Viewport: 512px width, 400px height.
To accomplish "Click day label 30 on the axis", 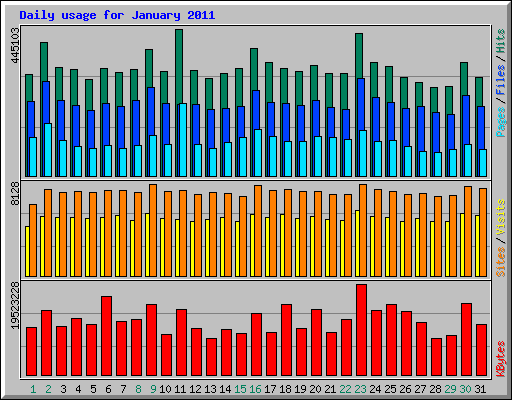I will point(465,389).
